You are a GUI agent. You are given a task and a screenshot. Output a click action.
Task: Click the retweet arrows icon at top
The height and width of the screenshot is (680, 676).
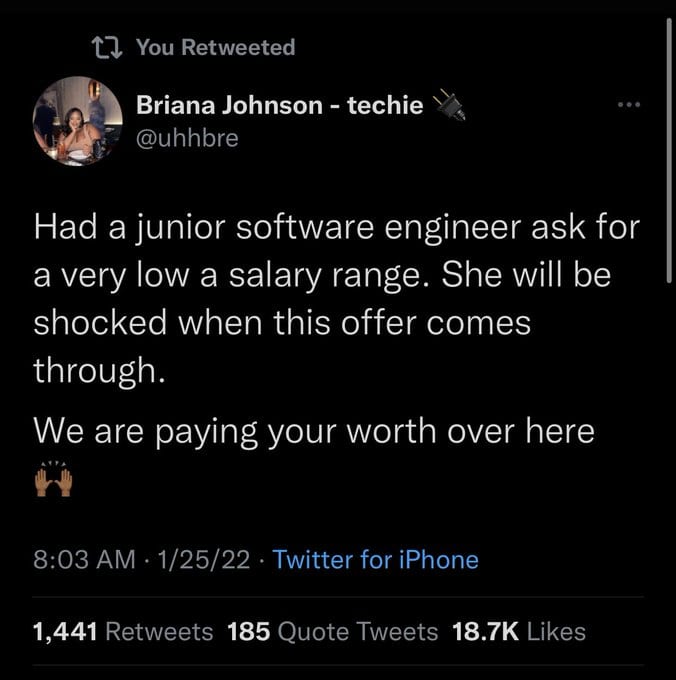coord(107,47)
